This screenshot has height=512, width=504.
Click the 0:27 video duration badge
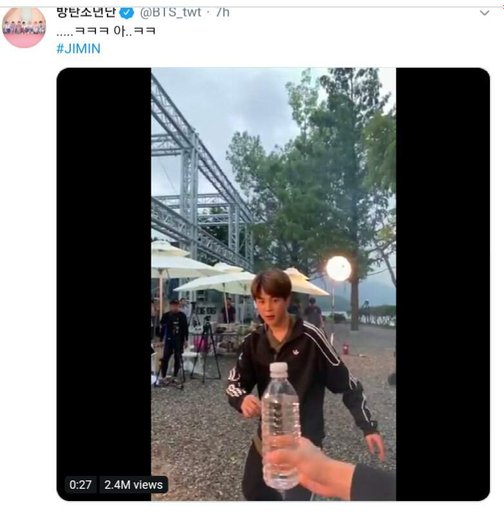[80, 485]
